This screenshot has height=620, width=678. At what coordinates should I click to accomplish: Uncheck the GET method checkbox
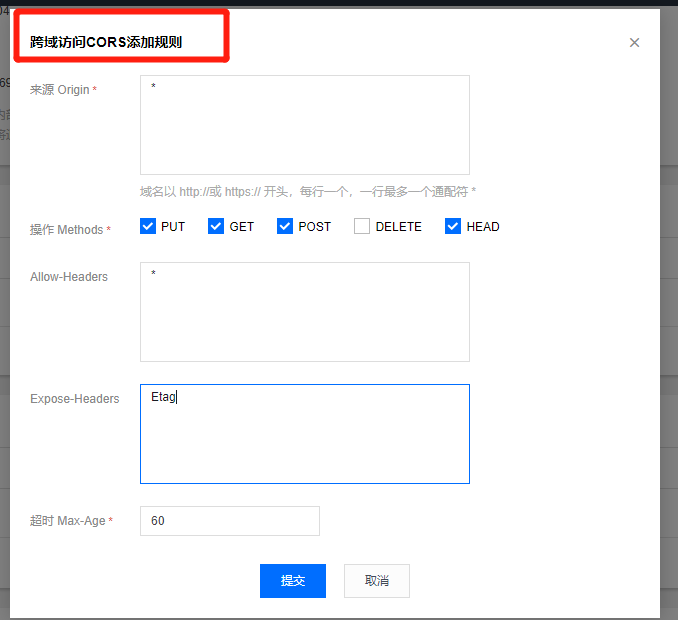pos(216,226)
